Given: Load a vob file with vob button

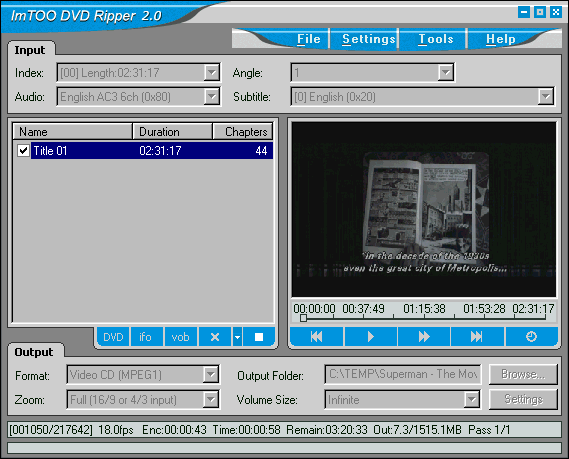Looking at the screenshot, I should pyautogui.click(x=180, y=337).
